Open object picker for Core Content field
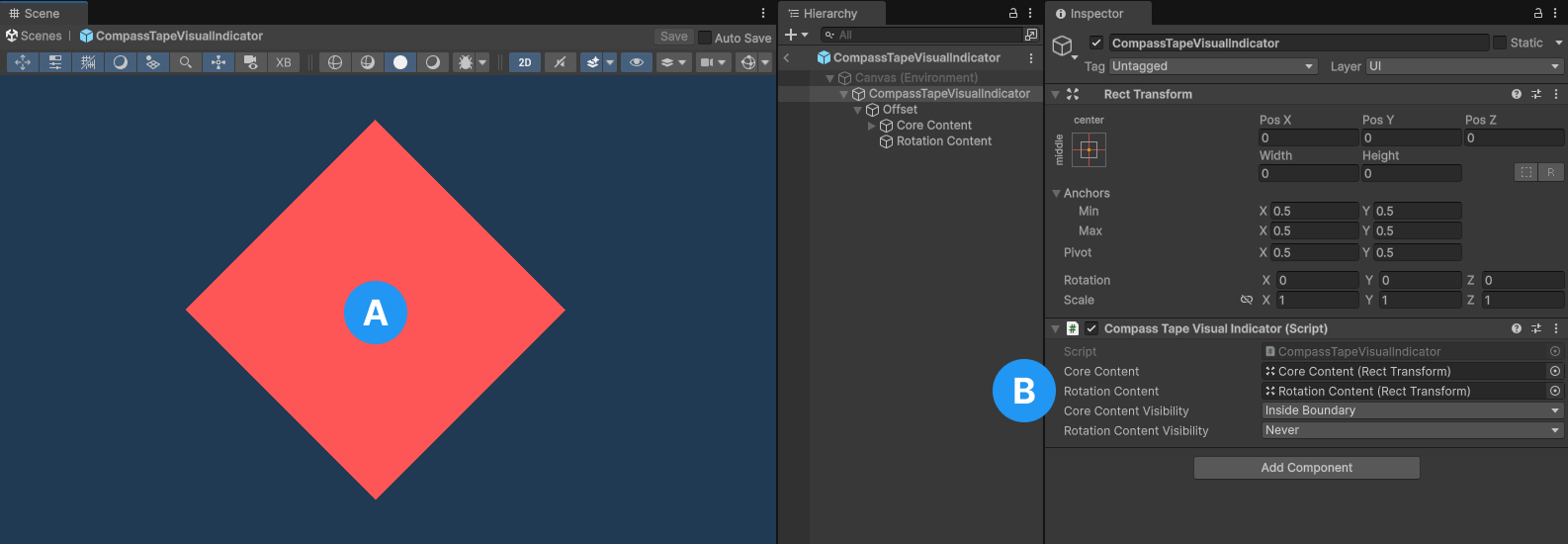This screenshot has width=1568, height=544. (1555, 371)
